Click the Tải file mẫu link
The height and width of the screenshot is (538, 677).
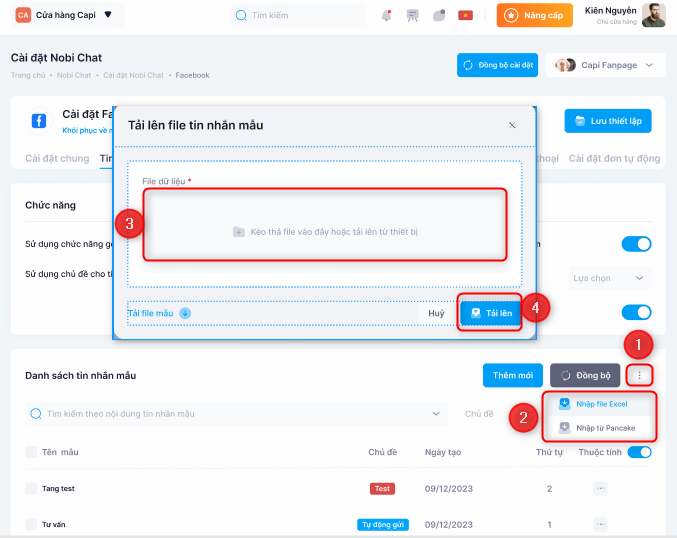pyautogui.click(x=158, y=313)
